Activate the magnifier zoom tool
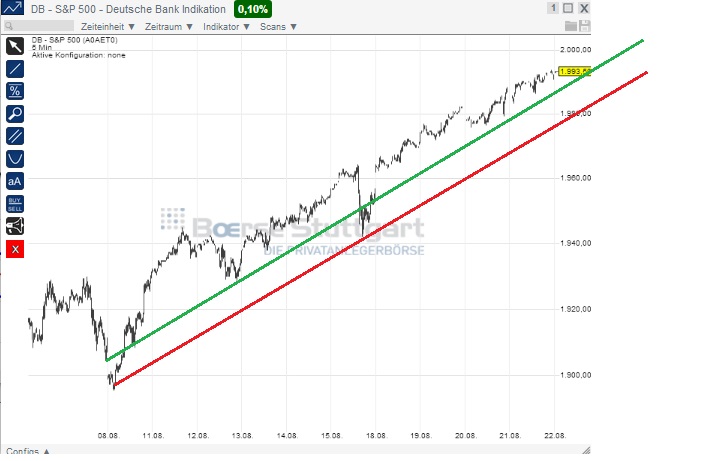Screen dimensions: 703x461 pyautogui.click(x=15, y=114)
